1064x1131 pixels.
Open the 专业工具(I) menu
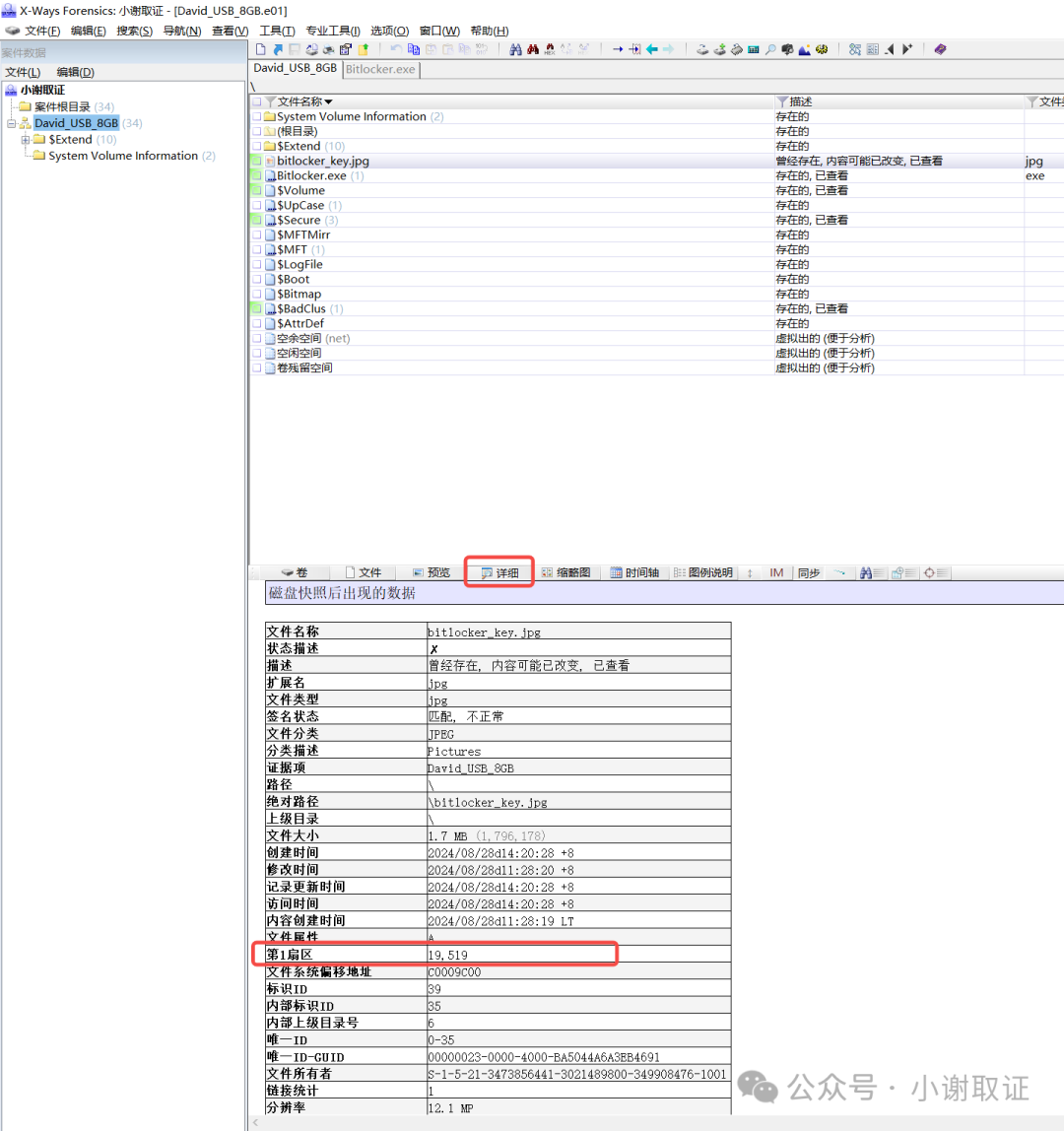pos(333,31)
